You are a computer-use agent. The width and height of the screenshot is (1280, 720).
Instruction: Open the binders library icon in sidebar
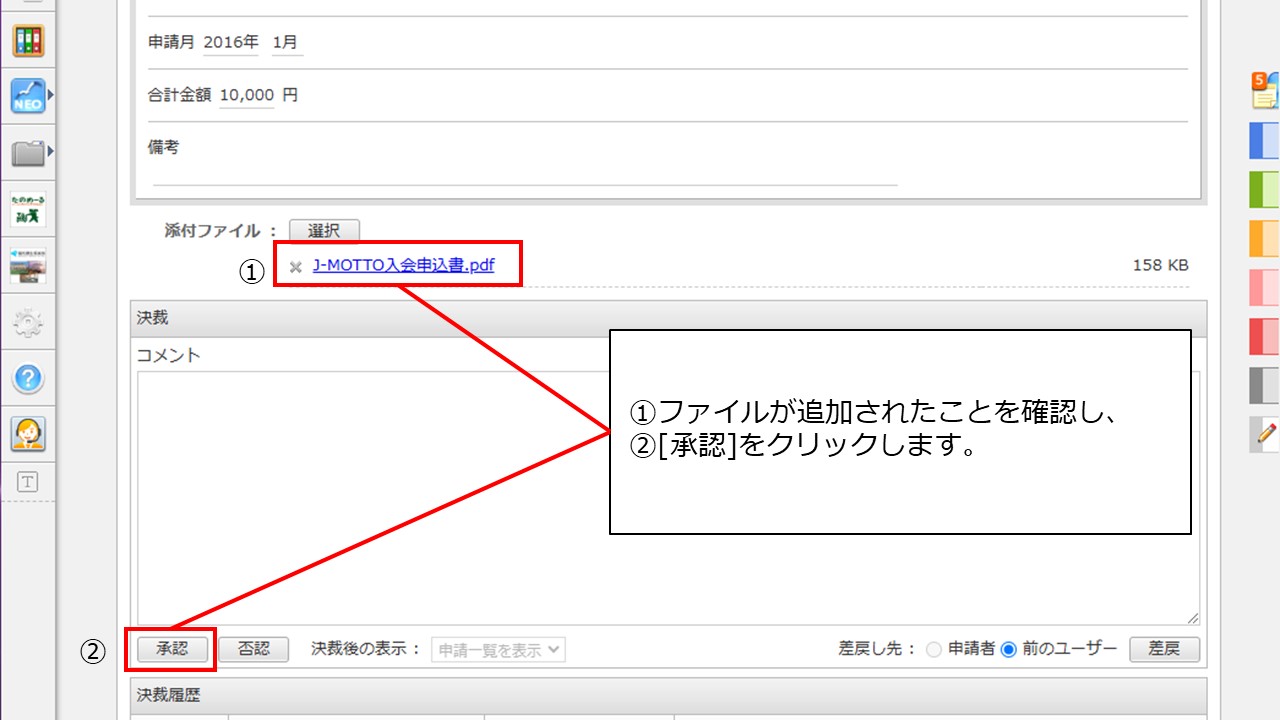point(28,41)
